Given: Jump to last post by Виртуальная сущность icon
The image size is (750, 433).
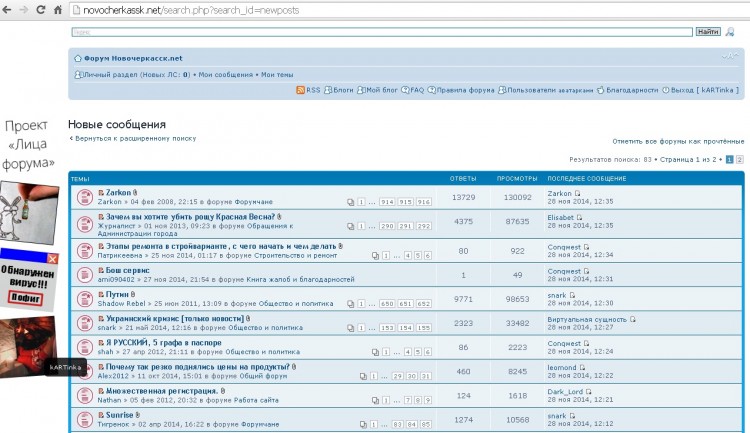Looking at the screenshot, I should (x=633, y=319).
